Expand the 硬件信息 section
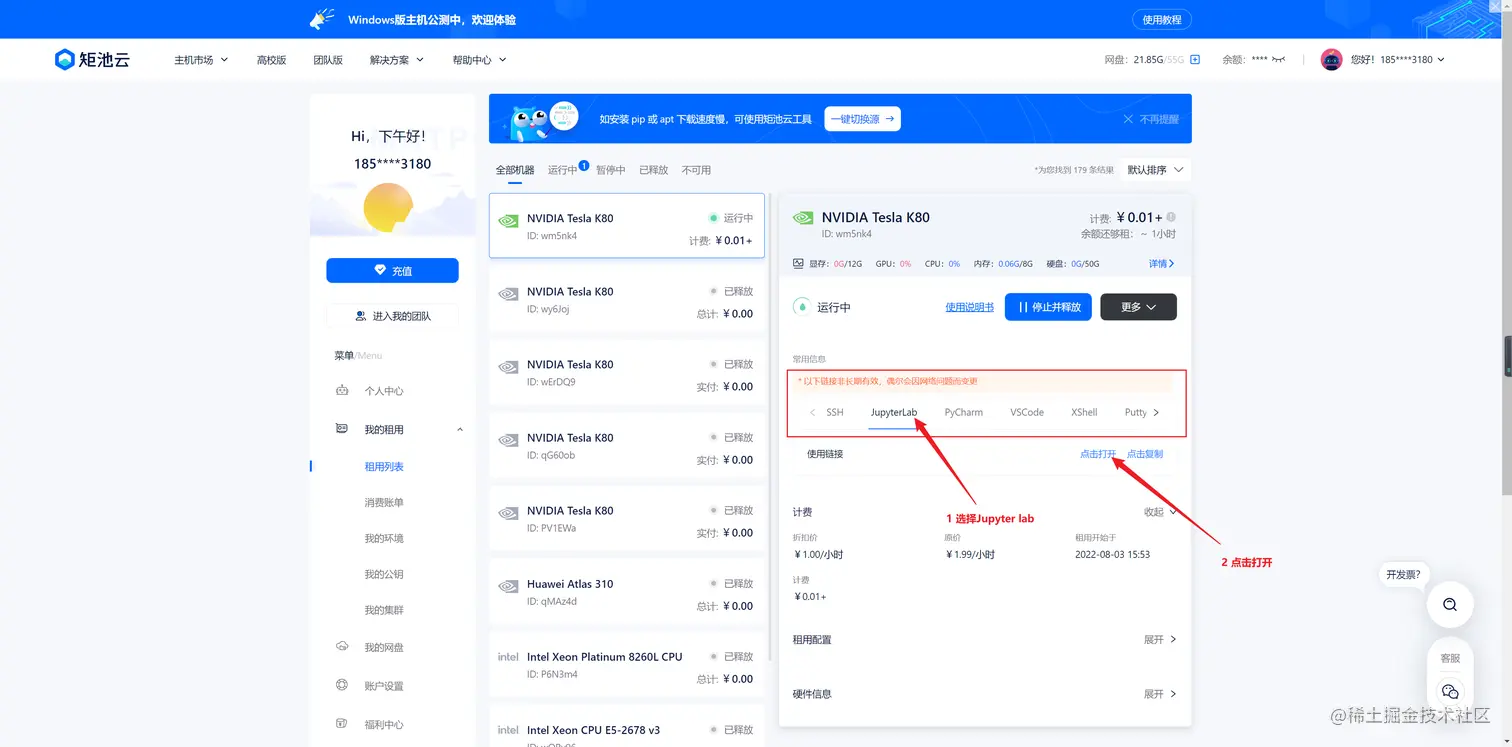This screenshot has height=747, width=1512. [1160, 693]
